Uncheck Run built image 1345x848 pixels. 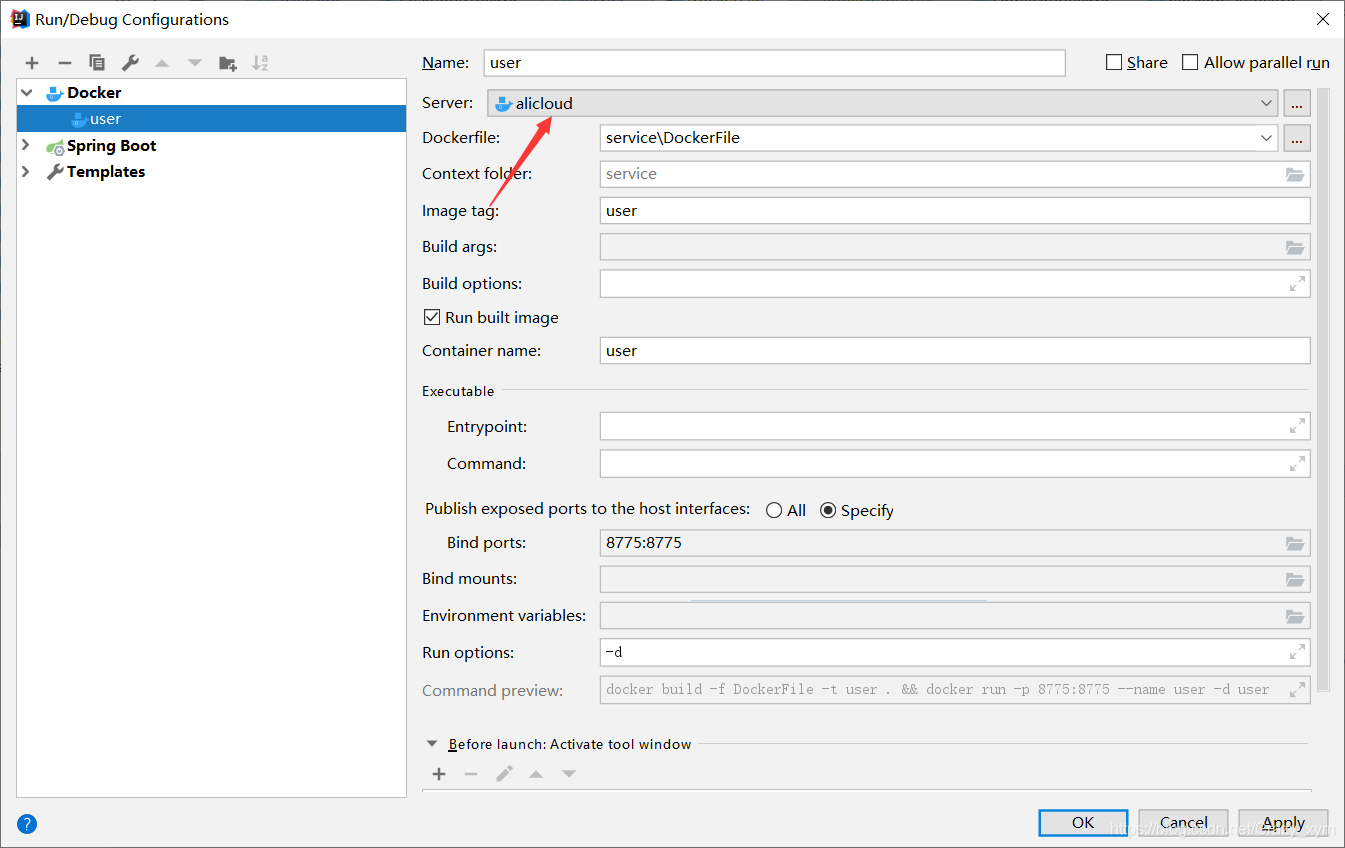pyautogui.click(x=432, y=317)
